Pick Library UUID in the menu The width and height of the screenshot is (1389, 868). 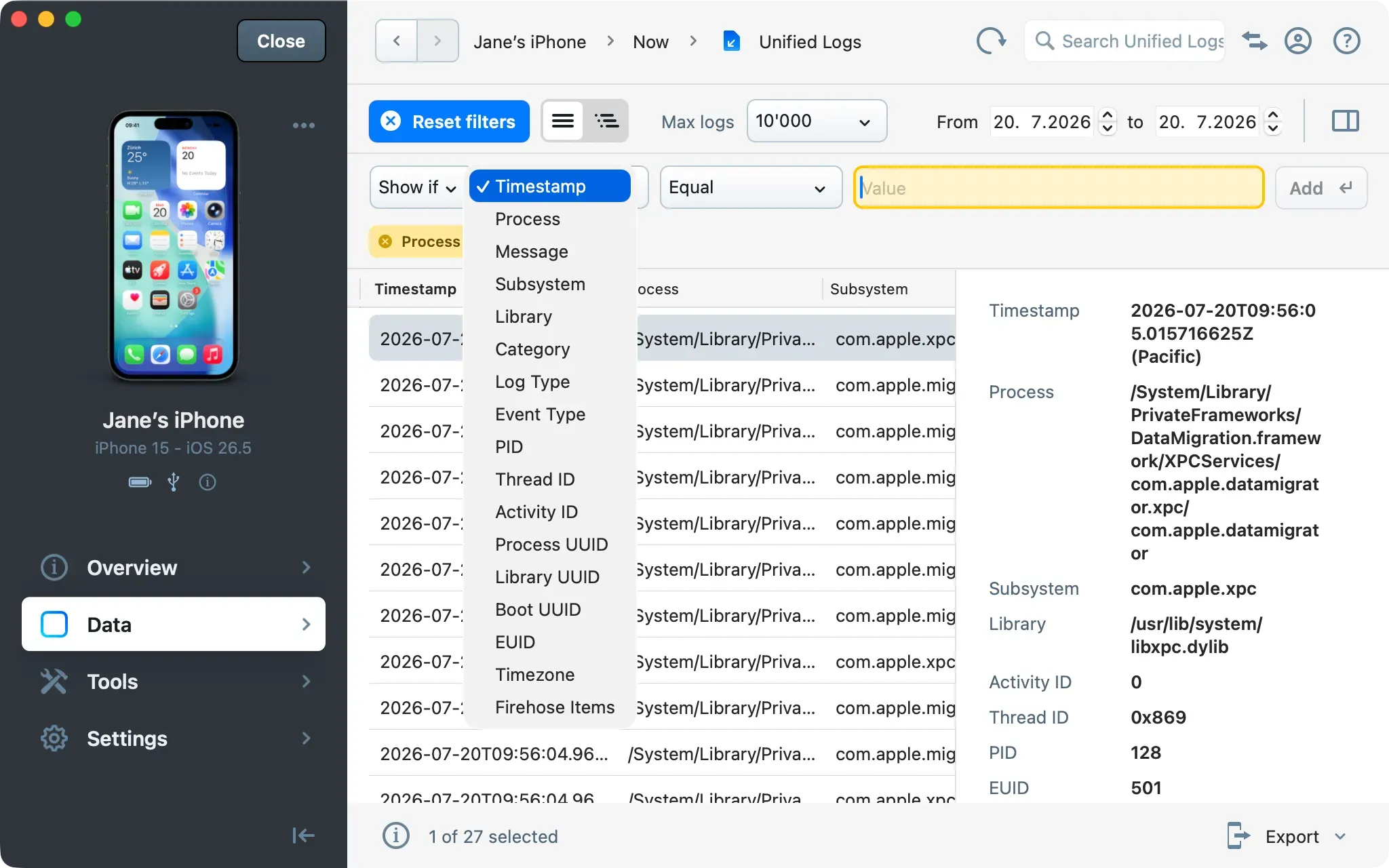coord(550,577)
